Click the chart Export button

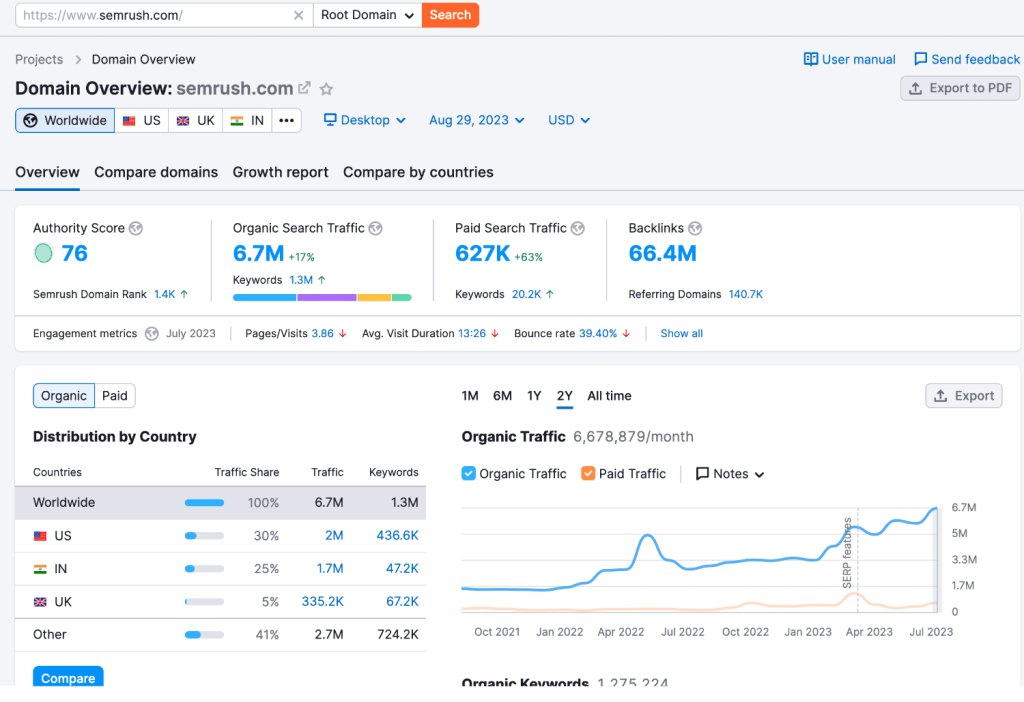tap(964, 396)
